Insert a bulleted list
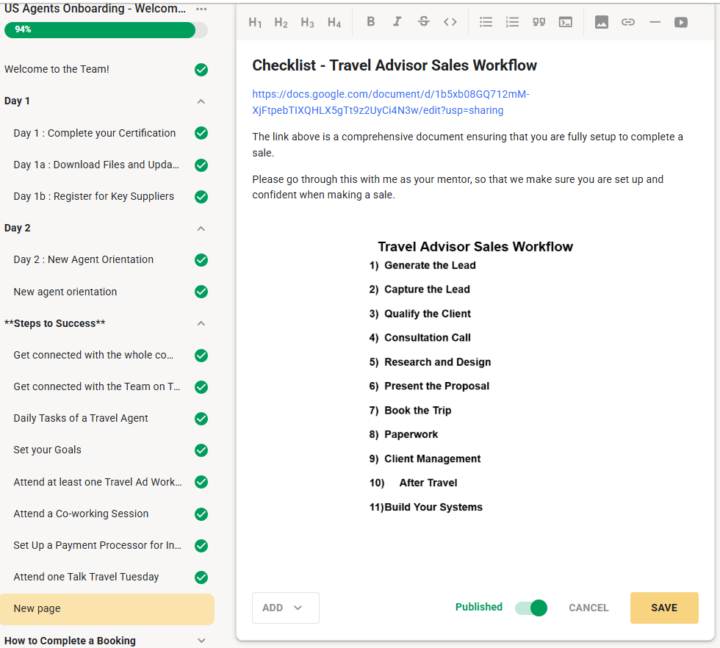Image resolution: width=720 pixels, height=648 pixels. 486,22
